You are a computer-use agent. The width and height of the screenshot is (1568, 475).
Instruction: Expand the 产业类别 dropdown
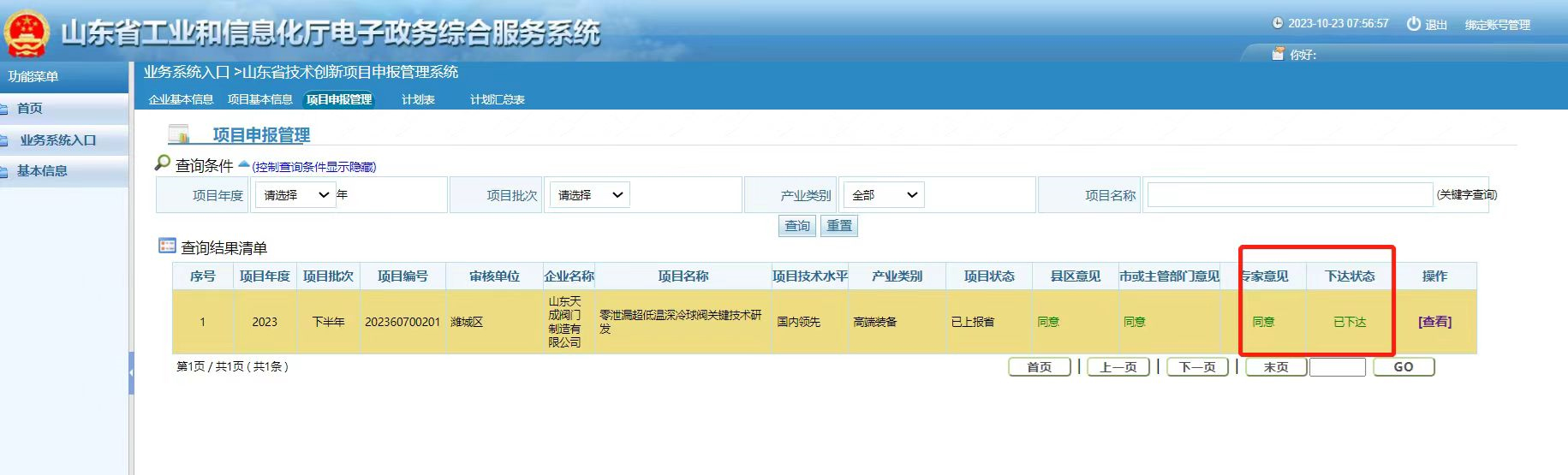[x=884, y=195]
